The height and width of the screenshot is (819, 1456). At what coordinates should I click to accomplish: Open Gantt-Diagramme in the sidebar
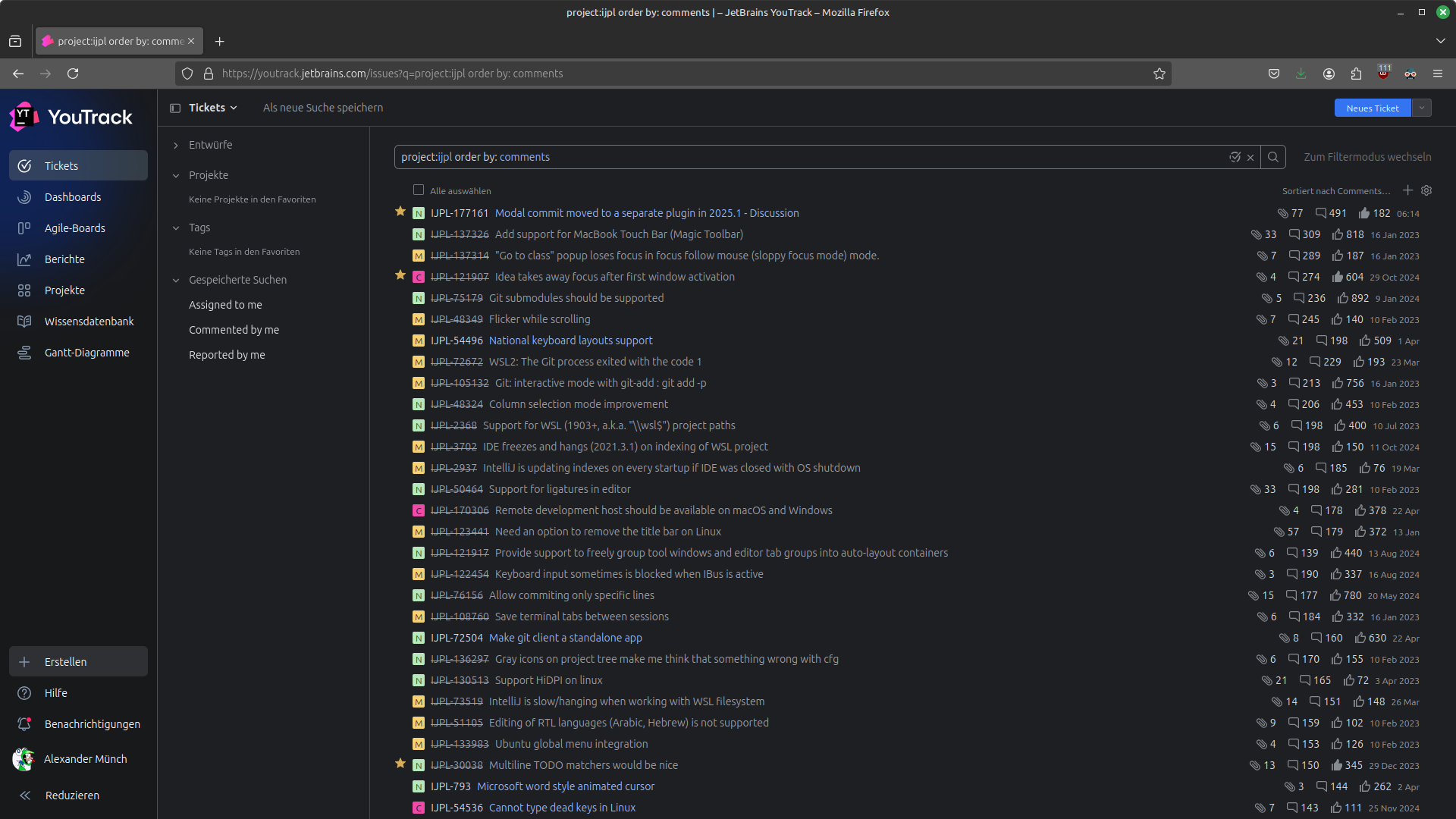coord(78,352)
